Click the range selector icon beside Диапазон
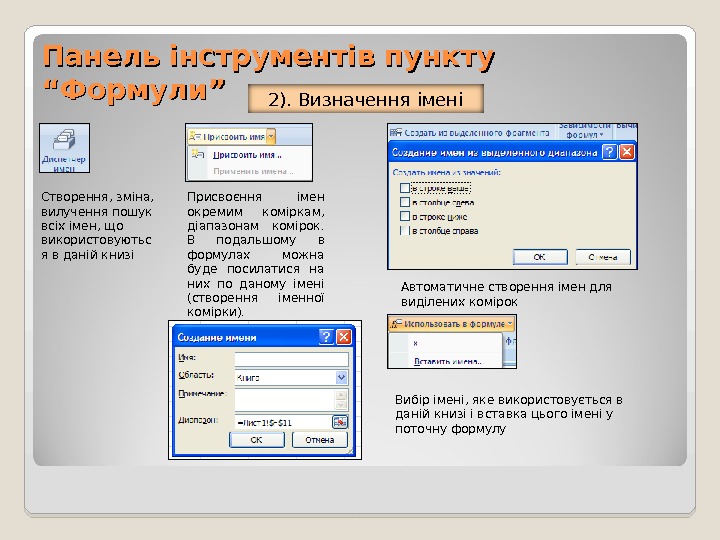This screenshot has height=540, width=720. 340,422
